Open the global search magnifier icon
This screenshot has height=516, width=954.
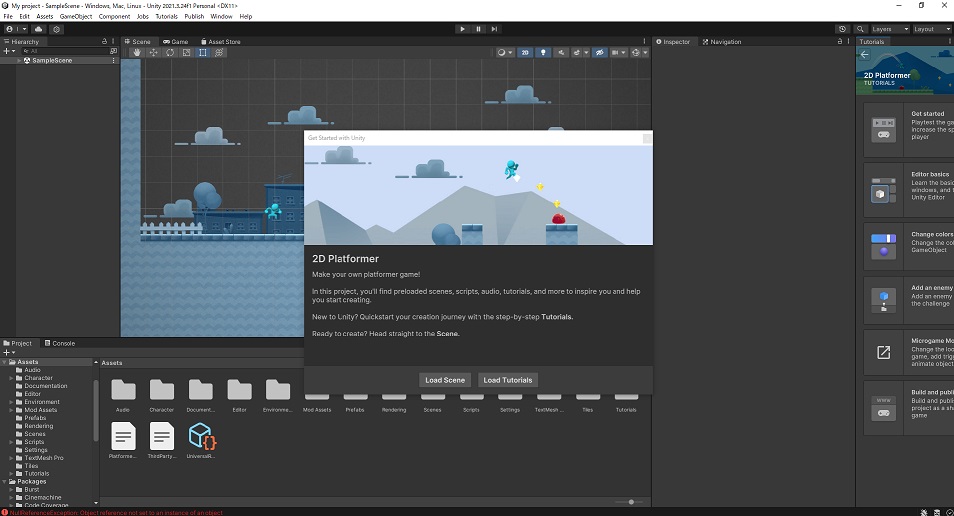[860, 29]
